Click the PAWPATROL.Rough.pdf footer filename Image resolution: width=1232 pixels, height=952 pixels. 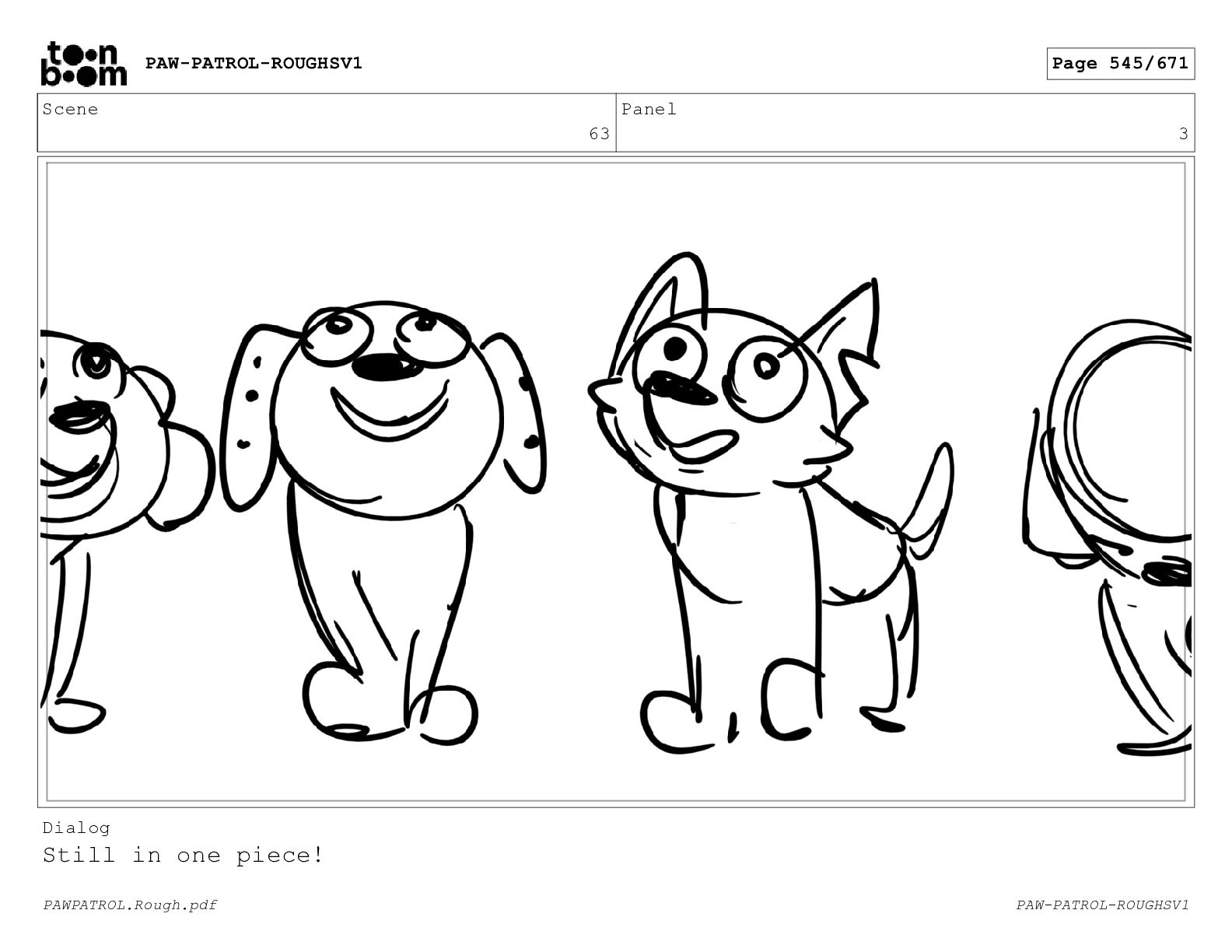point(130,905)
